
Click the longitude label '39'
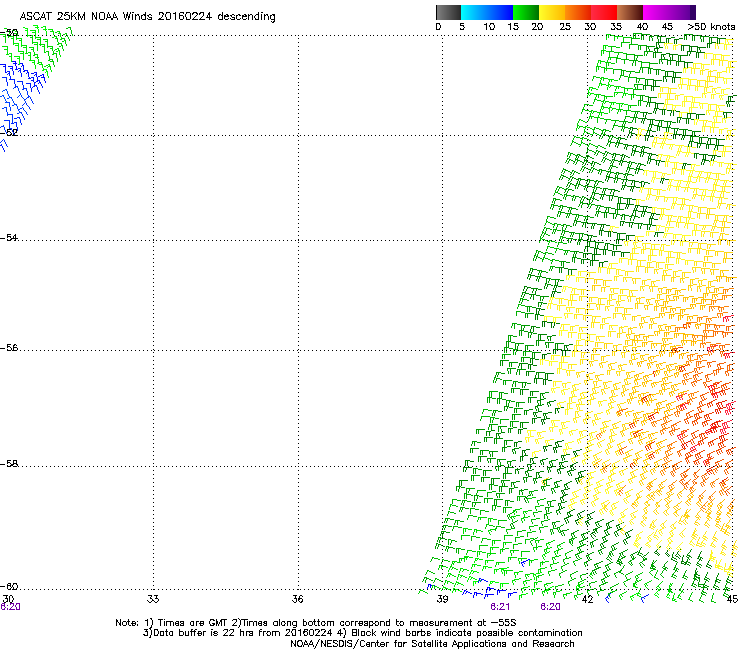442,599
